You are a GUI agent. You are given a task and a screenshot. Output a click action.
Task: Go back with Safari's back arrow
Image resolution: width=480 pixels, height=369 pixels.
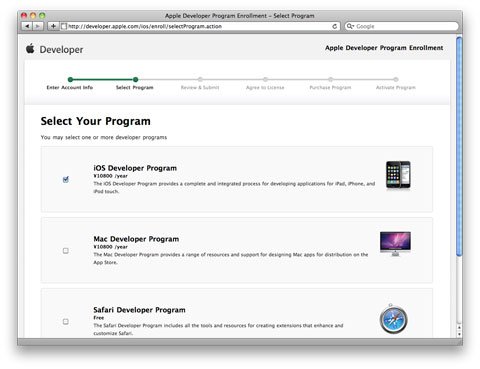tap(27, 26)
